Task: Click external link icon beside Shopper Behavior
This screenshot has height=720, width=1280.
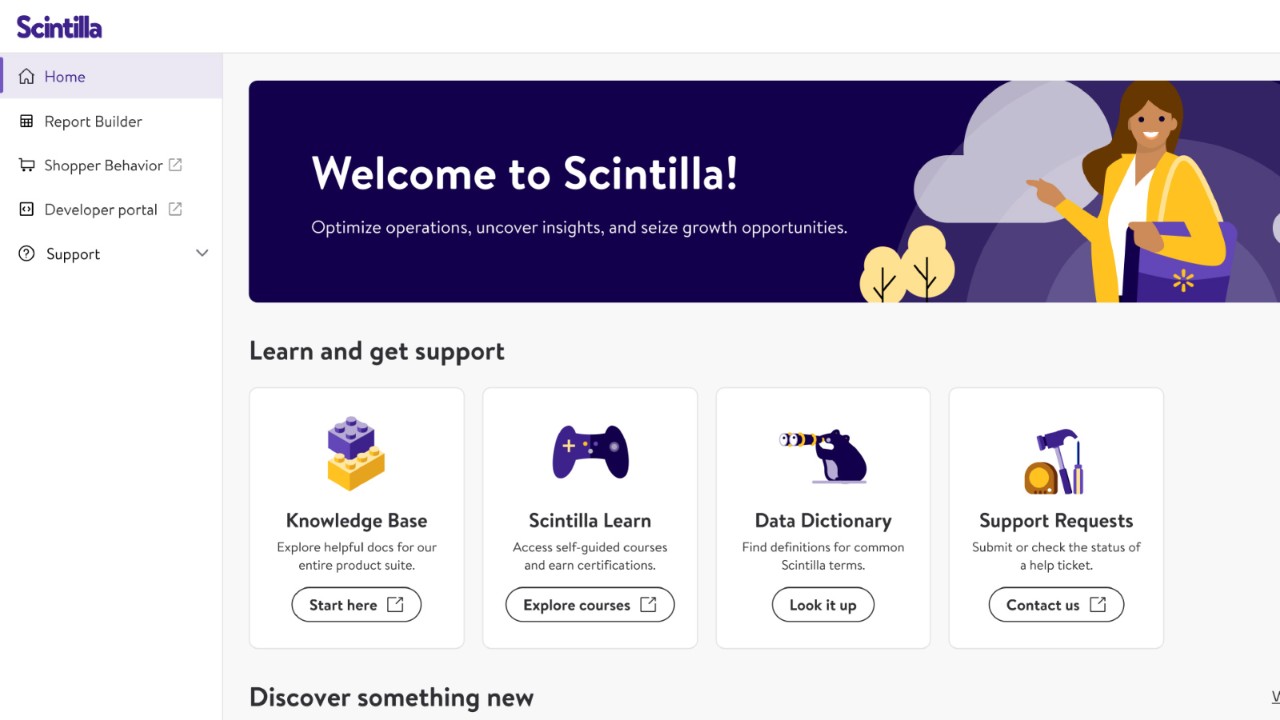Action: click(175, 165)
